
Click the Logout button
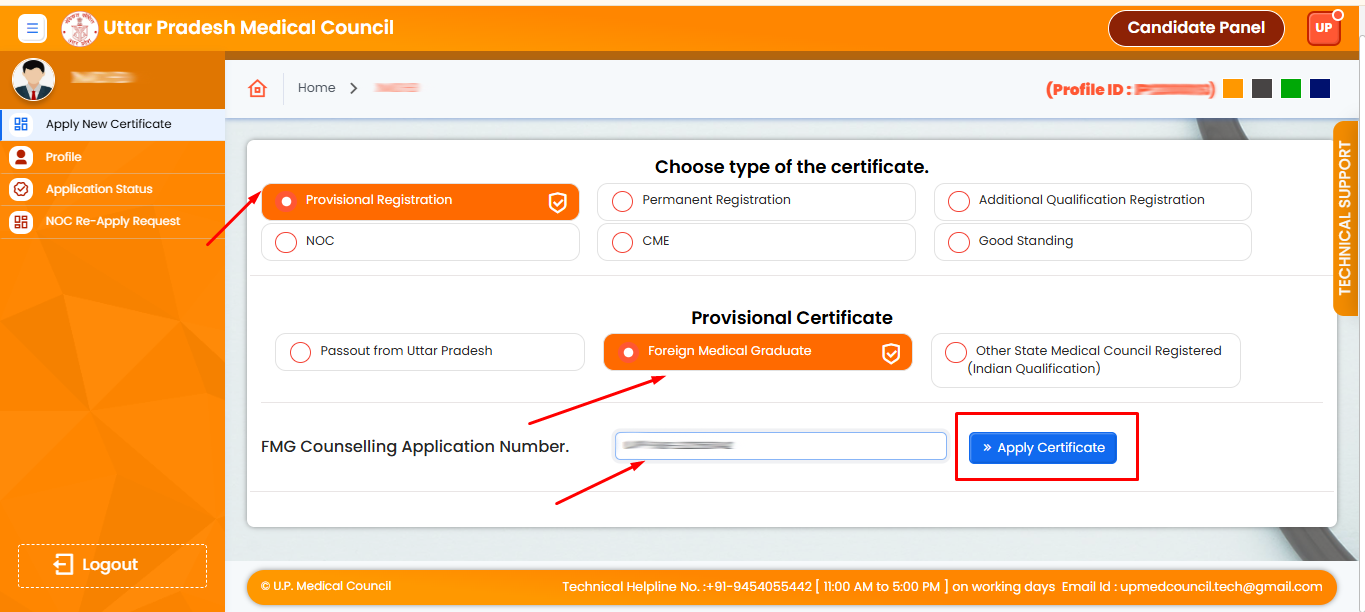[112, 565]
